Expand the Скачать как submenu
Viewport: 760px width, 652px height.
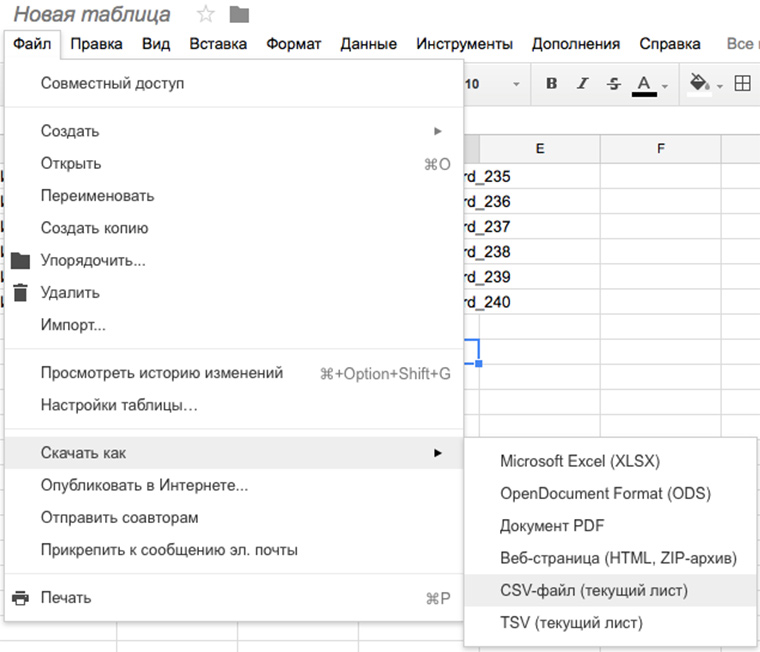(438, 453)
